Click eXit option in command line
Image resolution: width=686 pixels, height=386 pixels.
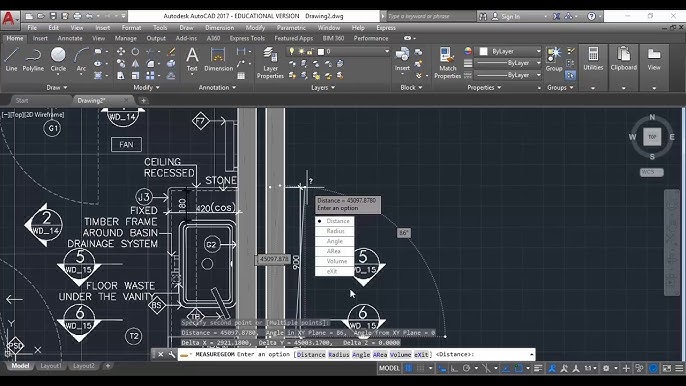click(x=422, y=354)
